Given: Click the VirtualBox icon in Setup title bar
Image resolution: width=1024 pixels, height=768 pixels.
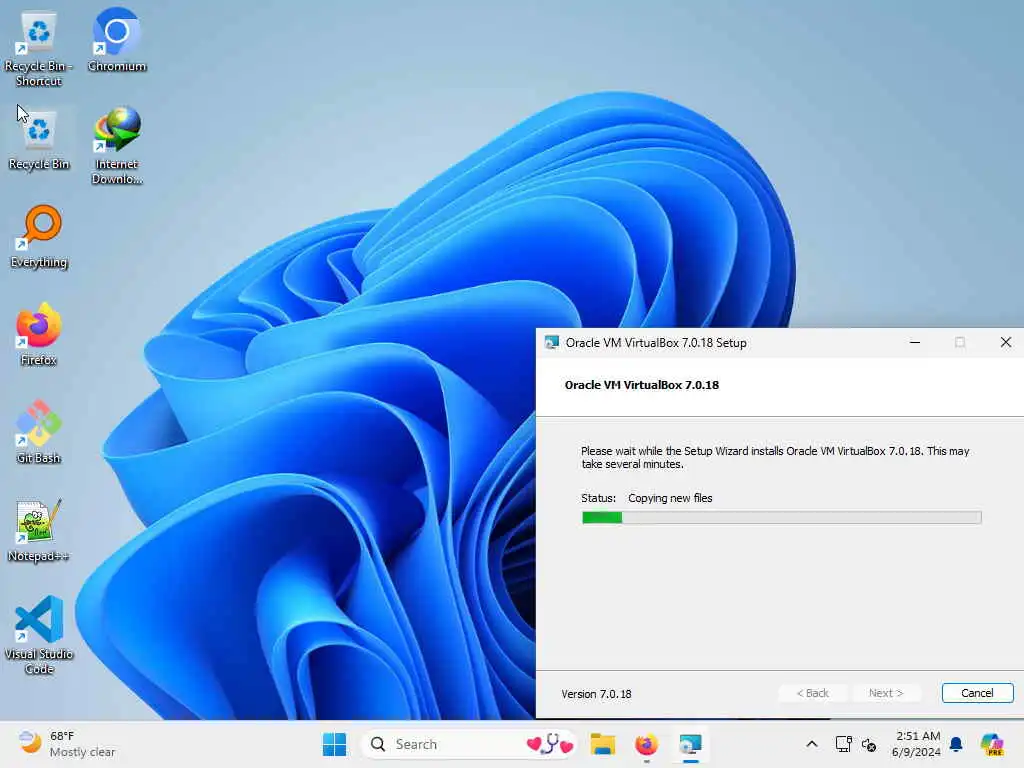Looking at the screenshot, I should 552,343.
